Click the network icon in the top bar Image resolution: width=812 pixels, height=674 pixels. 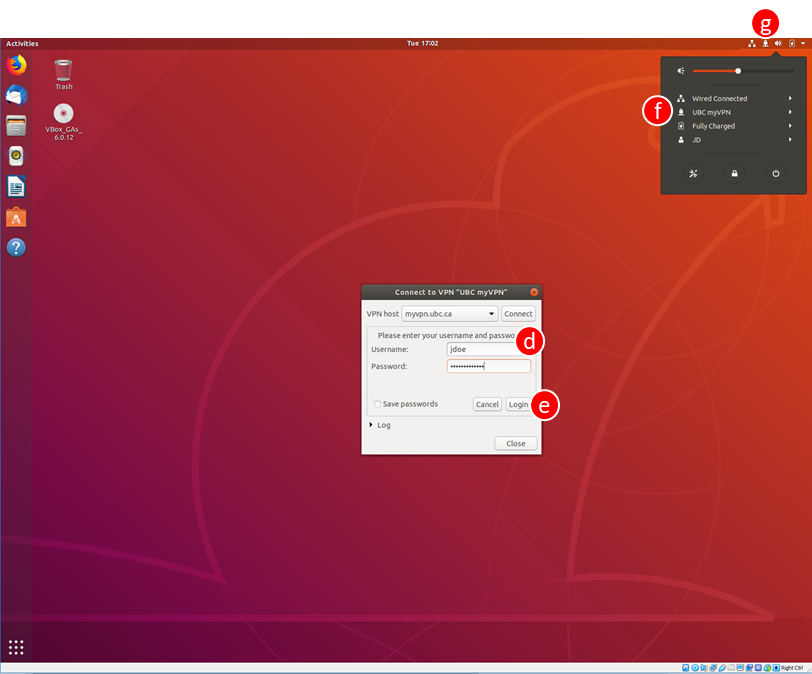tap(751, 43)
